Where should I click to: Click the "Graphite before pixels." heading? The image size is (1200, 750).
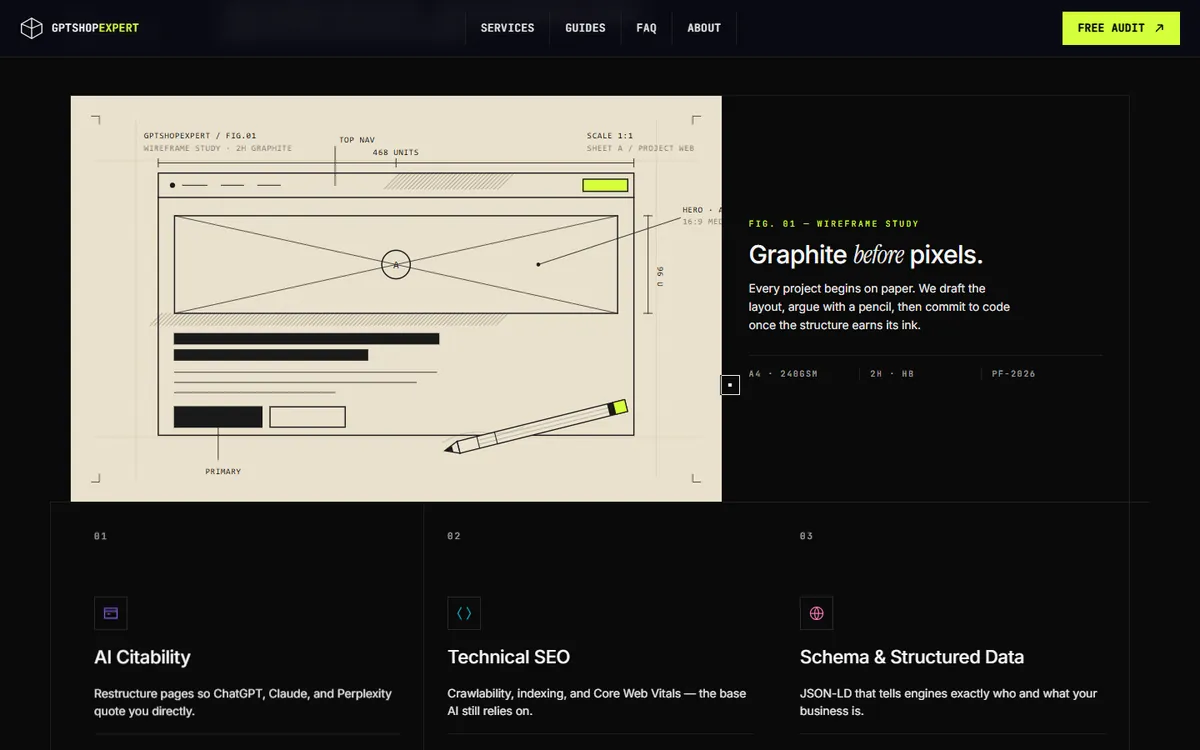tap(866, 255)
